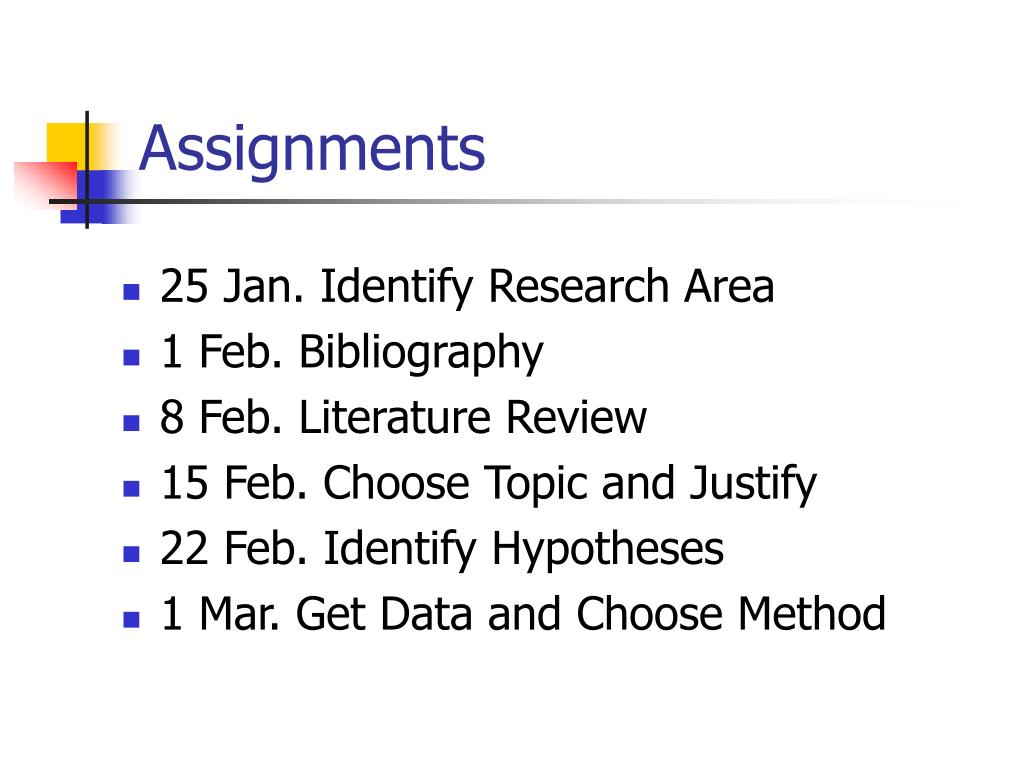Click the blue bullet before 1 Feb. Bibliography
1024x768 pixels.
click(131, 357)
